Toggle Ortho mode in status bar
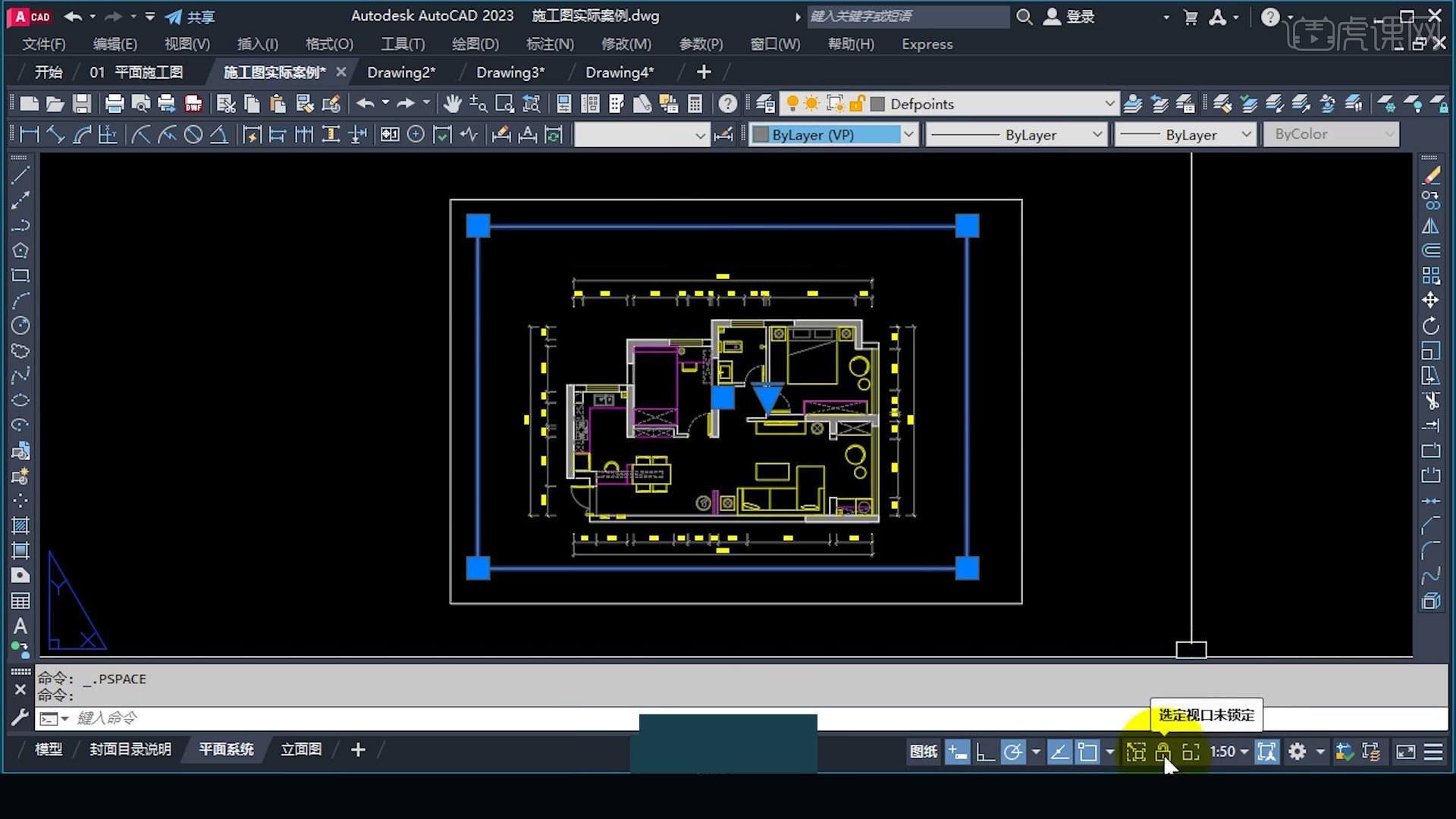Screen dimensions: 1456x819 (x=985, y=752)
